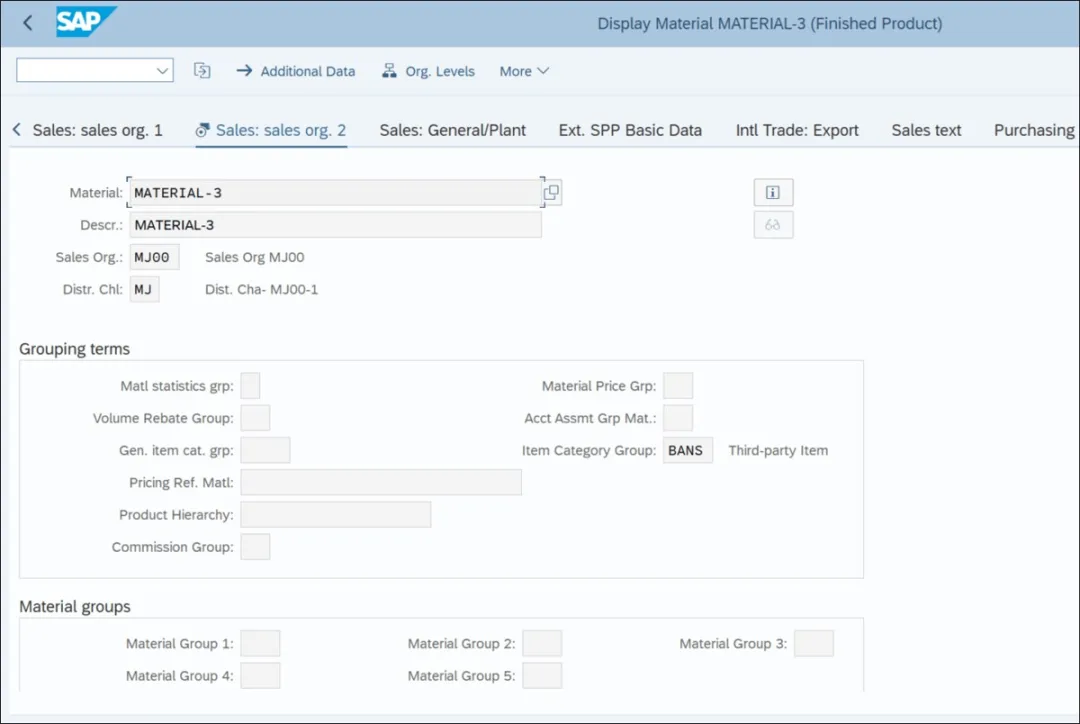Click the Matl statistics grp field

coord(250,386)
